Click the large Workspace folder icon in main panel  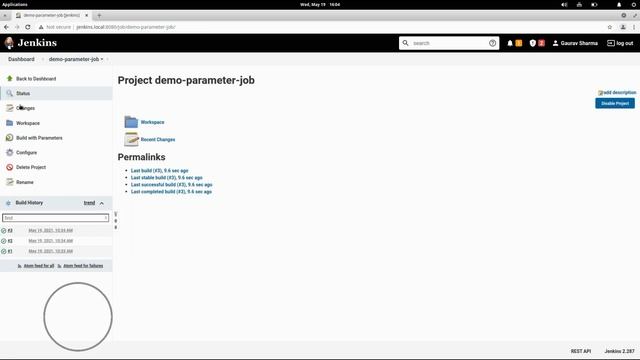[x=131, y=122]
